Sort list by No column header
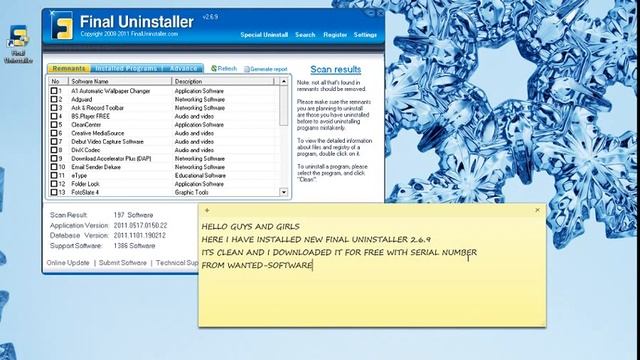Image resolution: width=640 pixels, height=360 pixels. [x=58, y=81]
